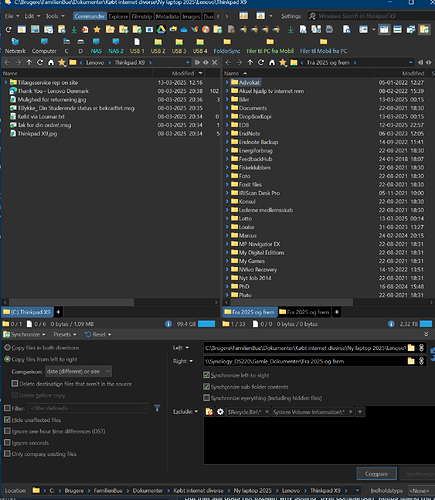Click the Google Drive toolbar icon
Viewport: 435px width, 500px height.
161,30
